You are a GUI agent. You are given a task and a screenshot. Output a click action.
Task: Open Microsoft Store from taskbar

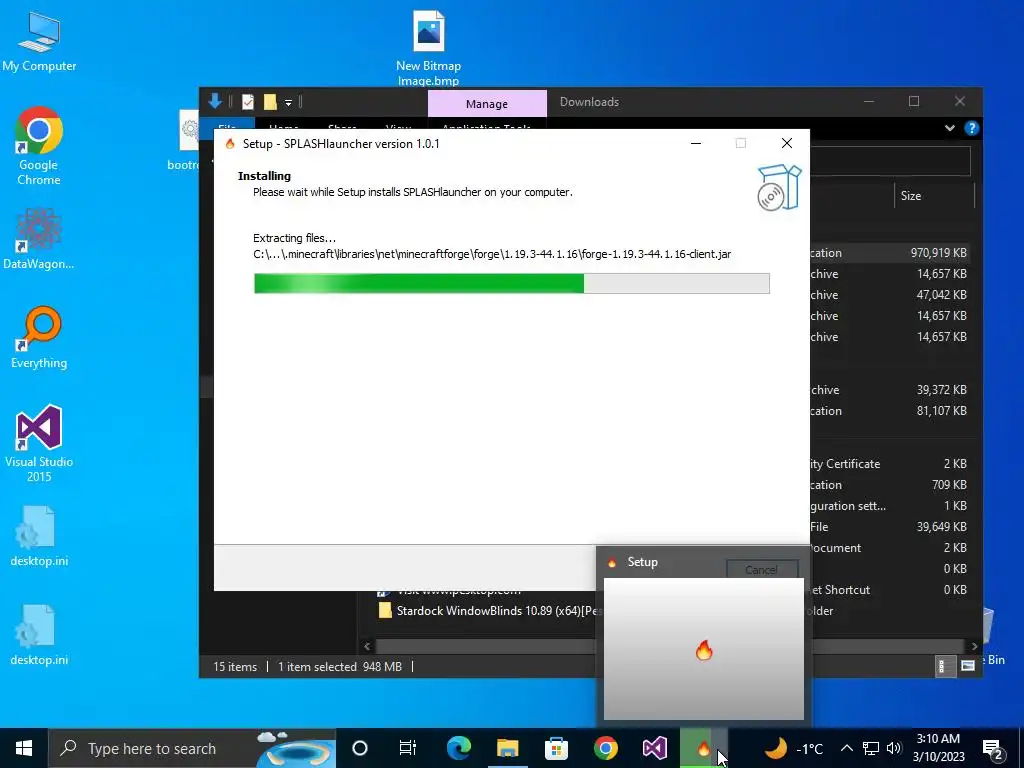(x=556, y=748)
